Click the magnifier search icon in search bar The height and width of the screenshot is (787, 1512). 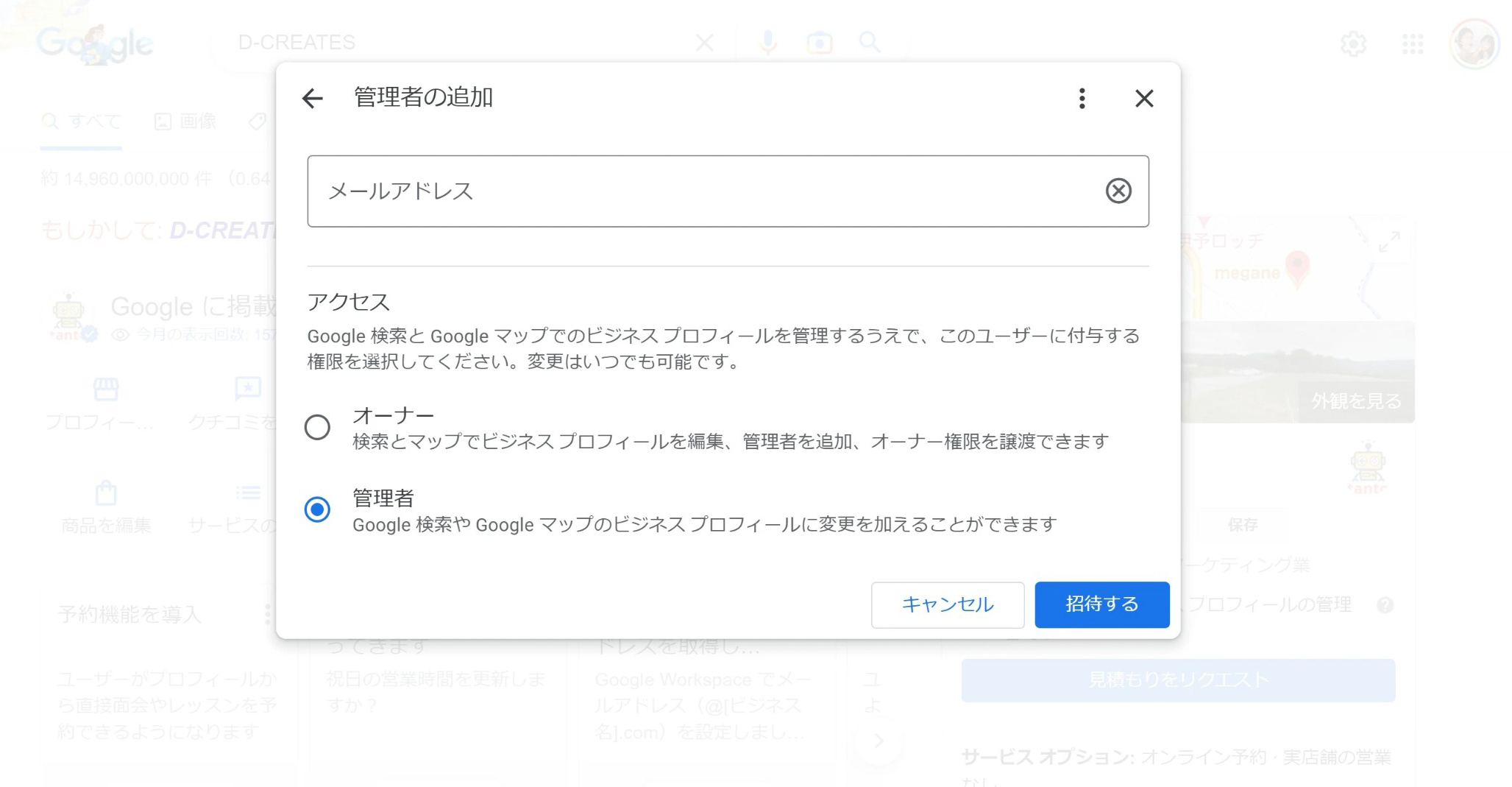[870, 43]
